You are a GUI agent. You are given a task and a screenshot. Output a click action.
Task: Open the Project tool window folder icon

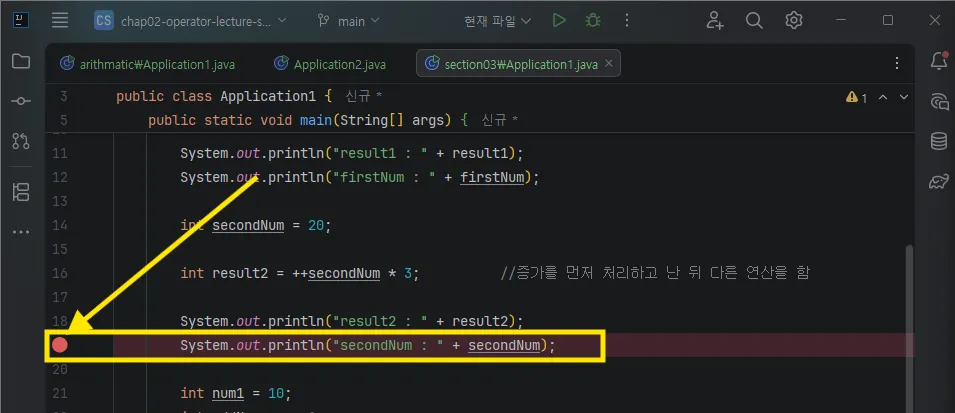pos(21,61)
